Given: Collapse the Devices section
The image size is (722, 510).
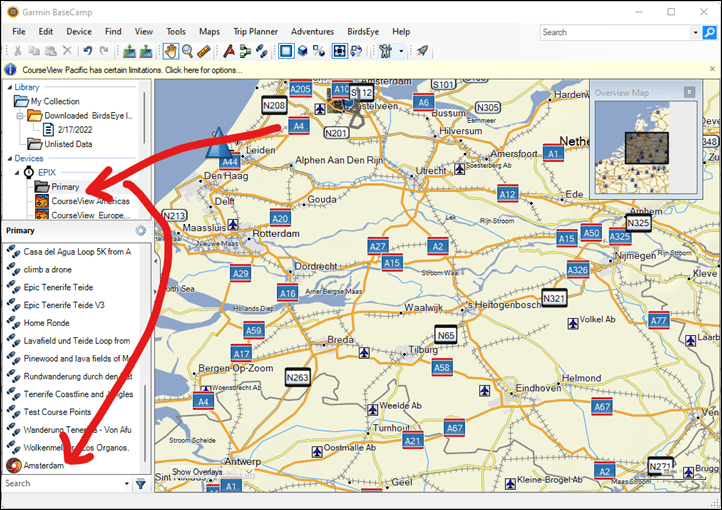Looking at the screenshot, I should pos(10,158).
